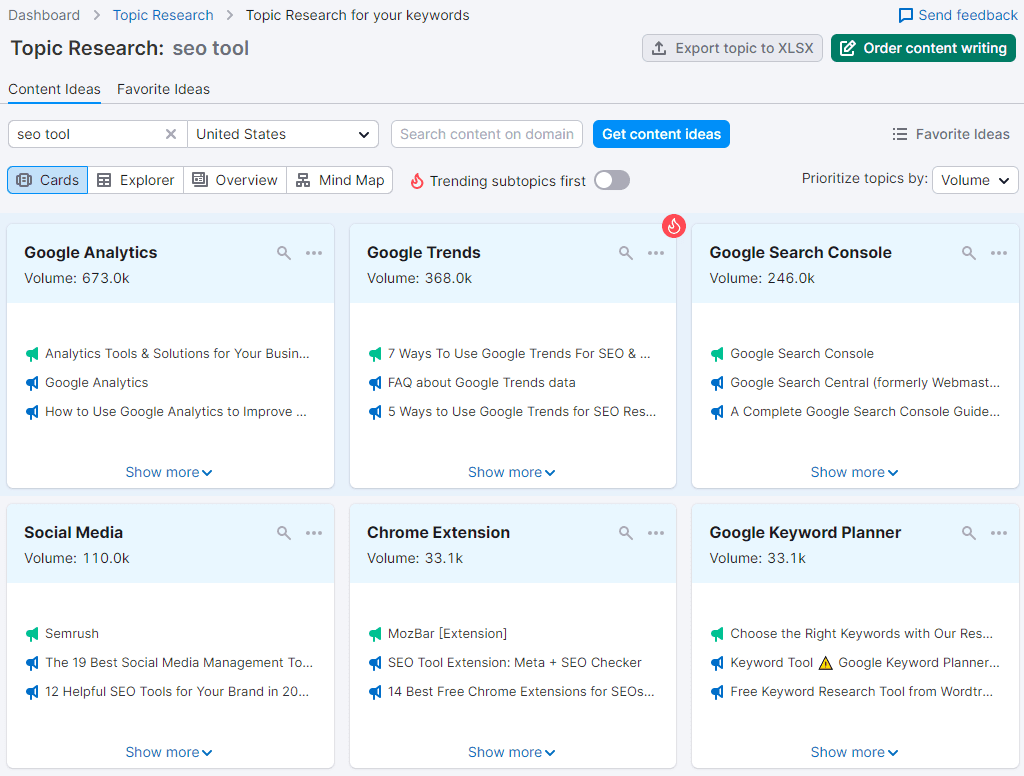Viewport: 1024px width, 776px height.
Task: Select the Overview view
Action: tap(235, 180)
